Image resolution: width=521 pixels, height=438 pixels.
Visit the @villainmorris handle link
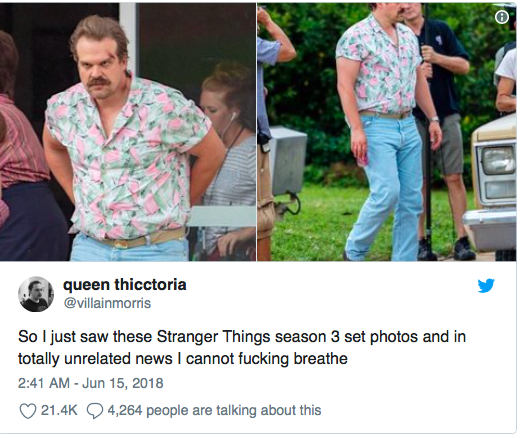pos(107,303)
